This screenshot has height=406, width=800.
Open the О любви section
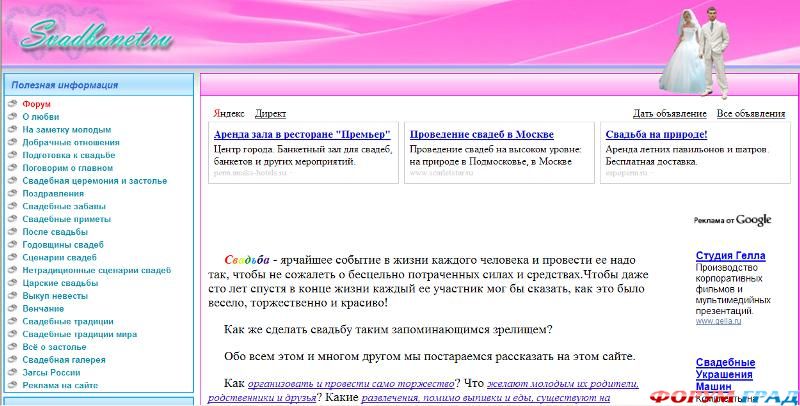41,117
